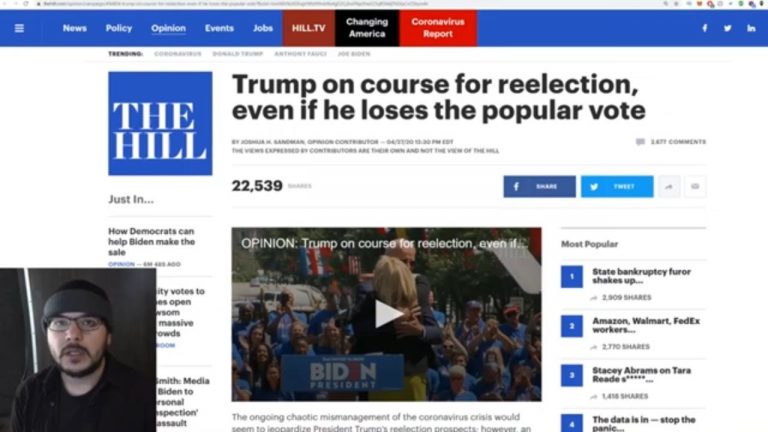The image size is (768, 432).
Task: Open the Changing America section
Action: 367,28
